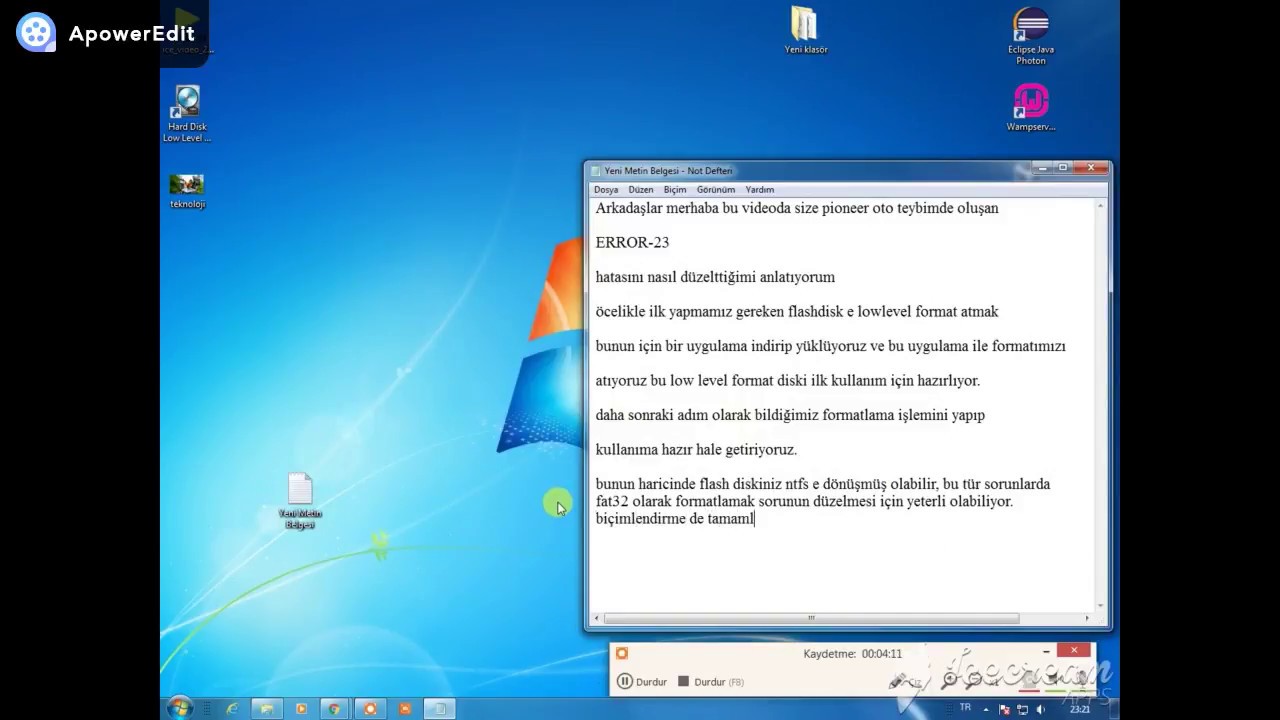Maximize the Notepad window
1280x720 pixels.
click(1063, 168)
